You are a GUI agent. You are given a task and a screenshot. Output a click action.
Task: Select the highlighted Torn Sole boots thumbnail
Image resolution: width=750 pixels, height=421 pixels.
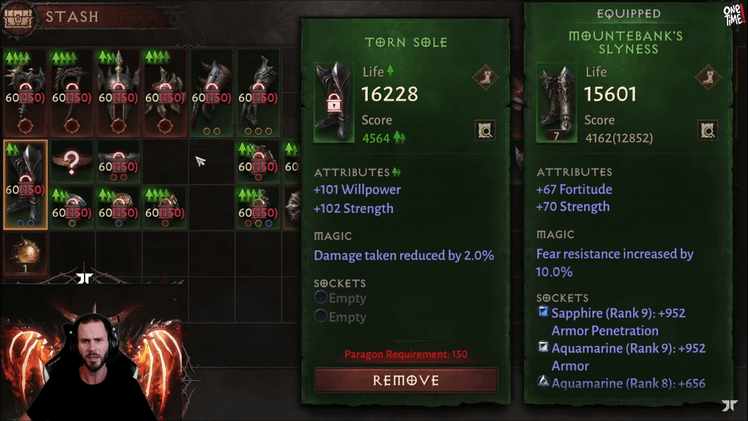[25, 185]
